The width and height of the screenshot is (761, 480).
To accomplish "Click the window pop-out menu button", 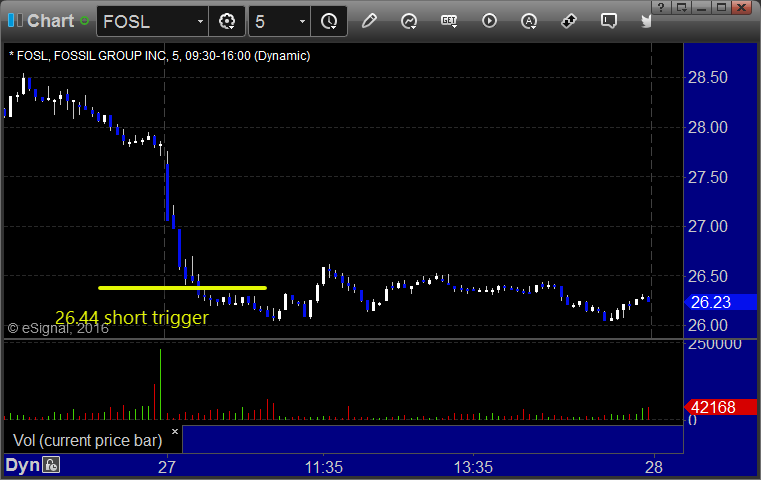I will (681, 7).
